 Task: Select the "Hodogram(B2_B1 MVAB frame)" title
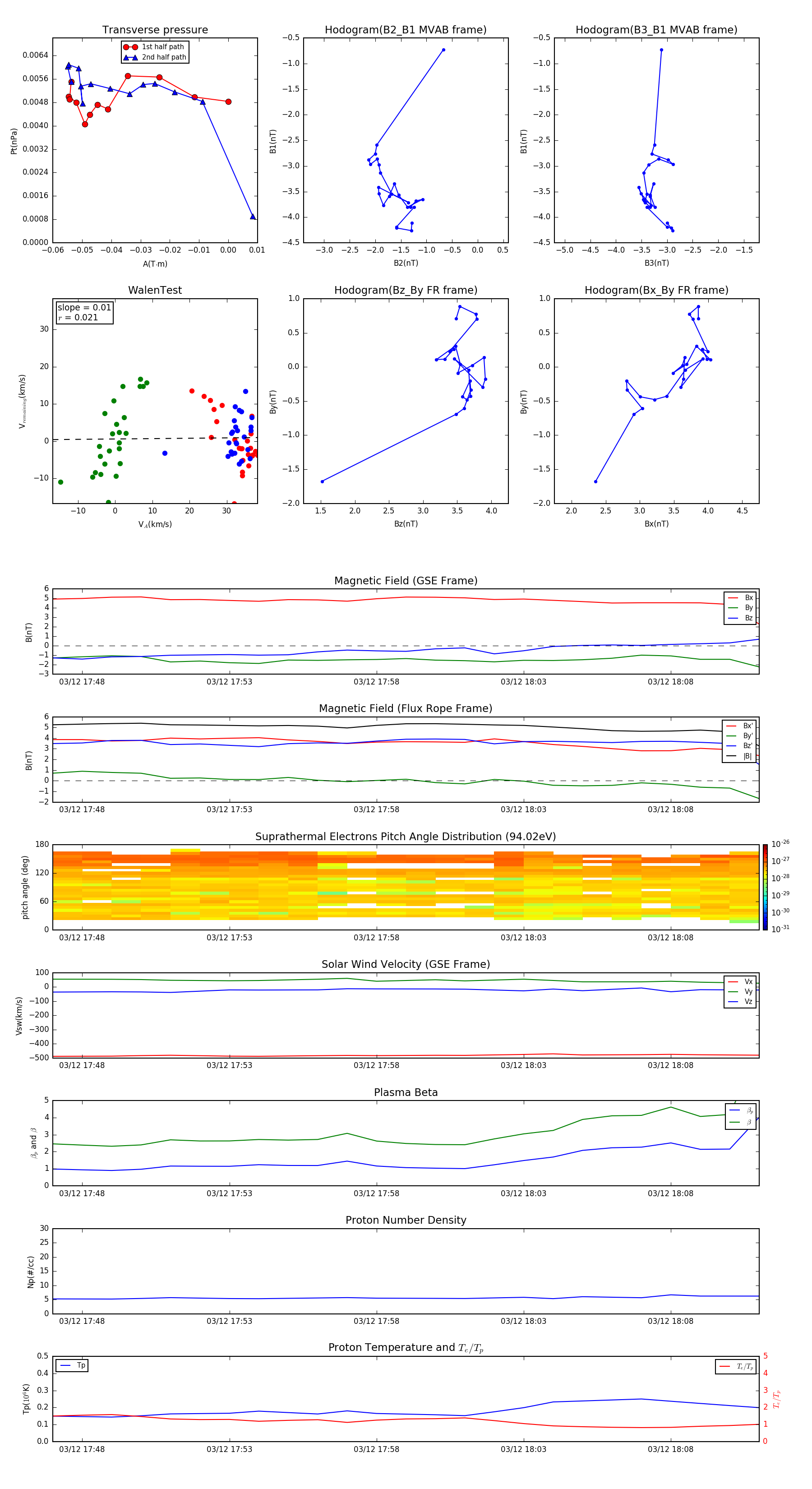coord(406,30)
